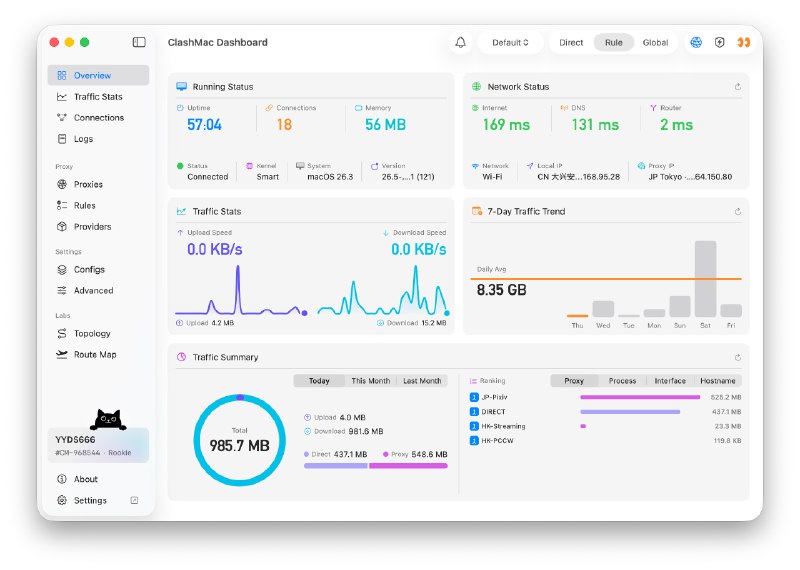Click the Memory 56 MB value

385,125
